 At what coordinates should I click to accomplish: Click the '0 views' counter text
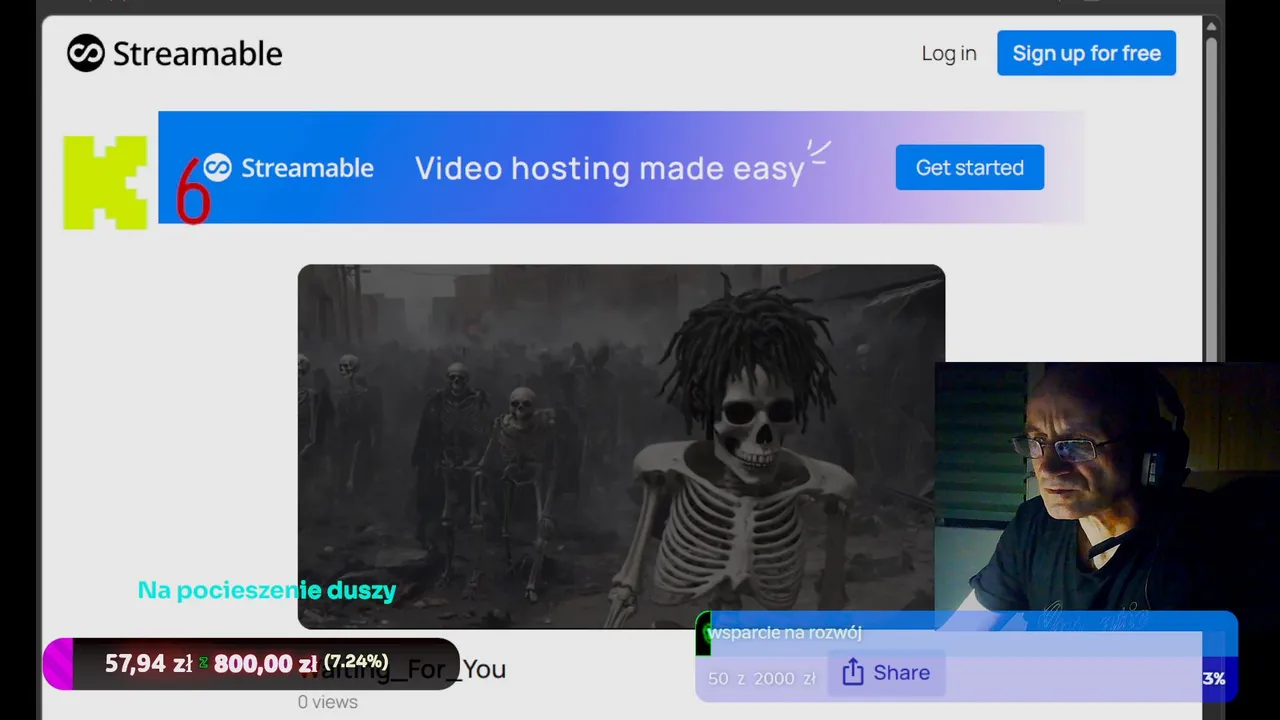pos(328,702)
